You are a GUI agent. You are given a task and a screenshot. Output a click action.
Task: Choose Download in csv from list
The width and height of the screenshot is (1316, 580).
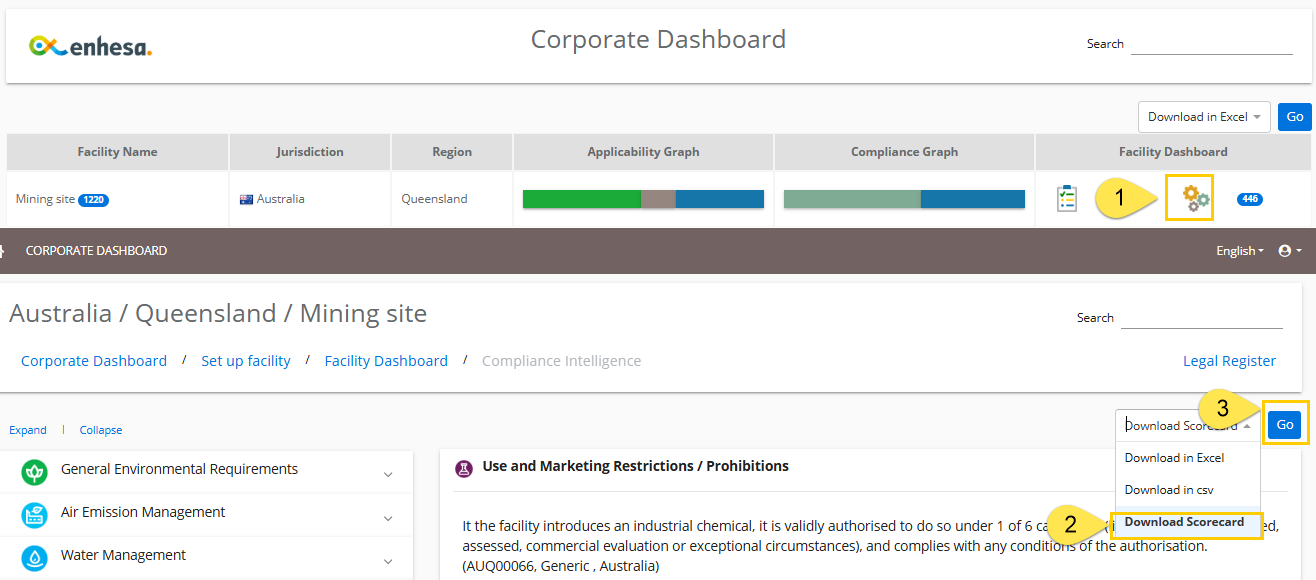1169,490
